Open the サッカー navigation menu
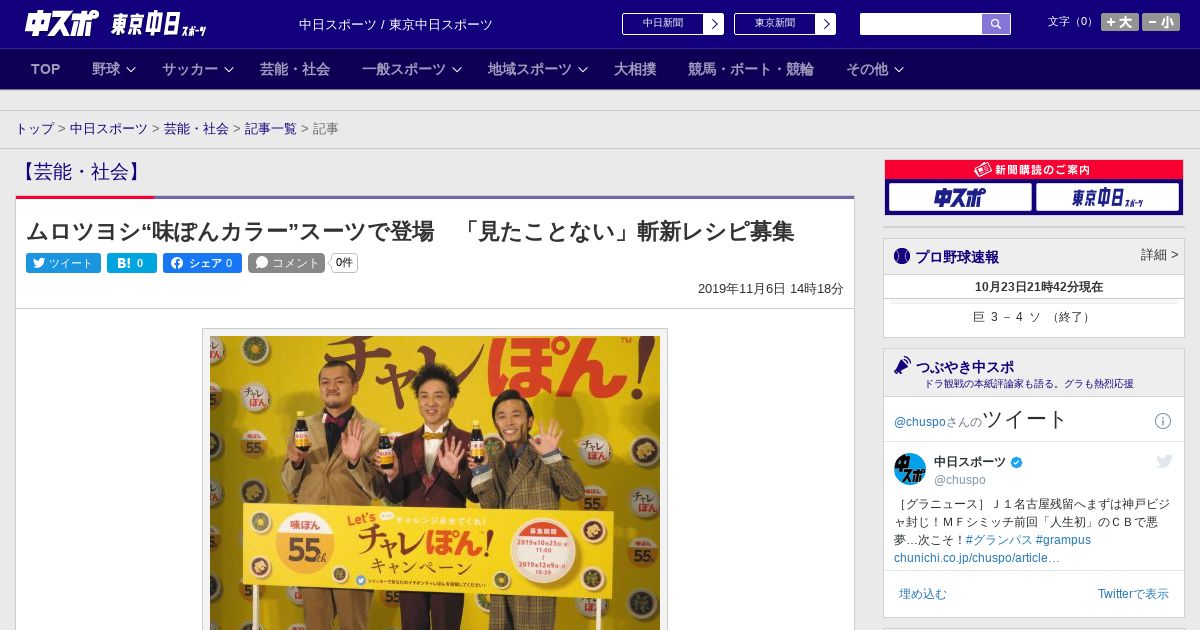 (x=190, y=69)
